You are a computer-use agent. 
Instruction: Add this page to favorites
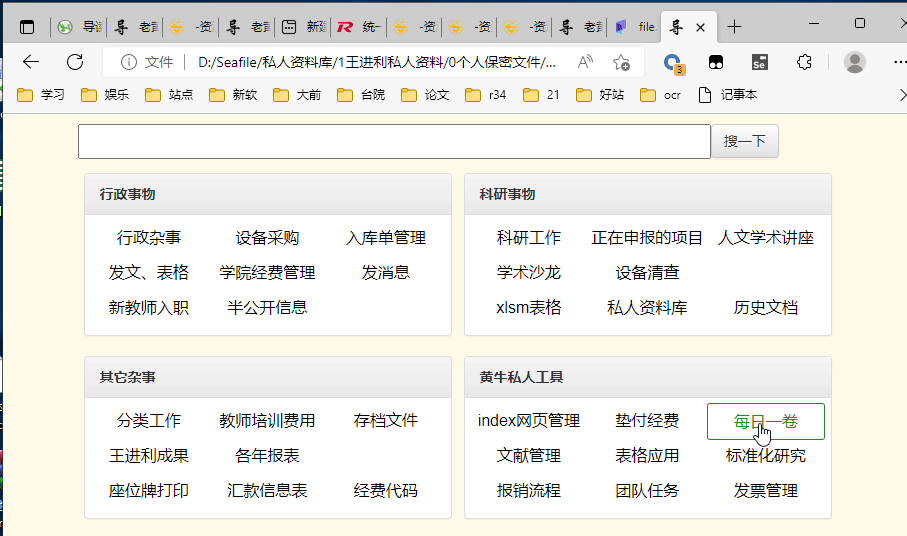pyautogui.click(x=621, y=62)
